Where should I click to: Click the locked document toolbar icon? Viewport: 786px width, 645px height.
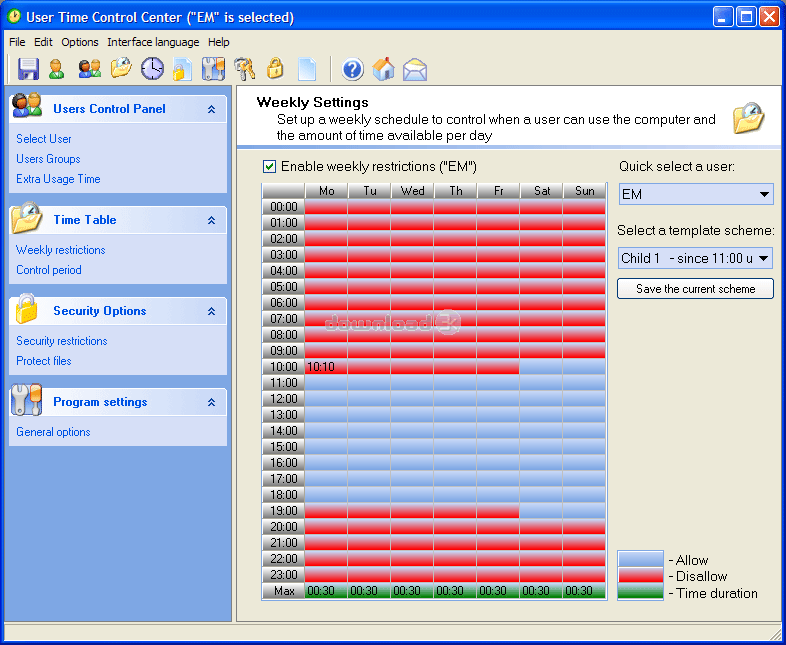coord(182,69)
